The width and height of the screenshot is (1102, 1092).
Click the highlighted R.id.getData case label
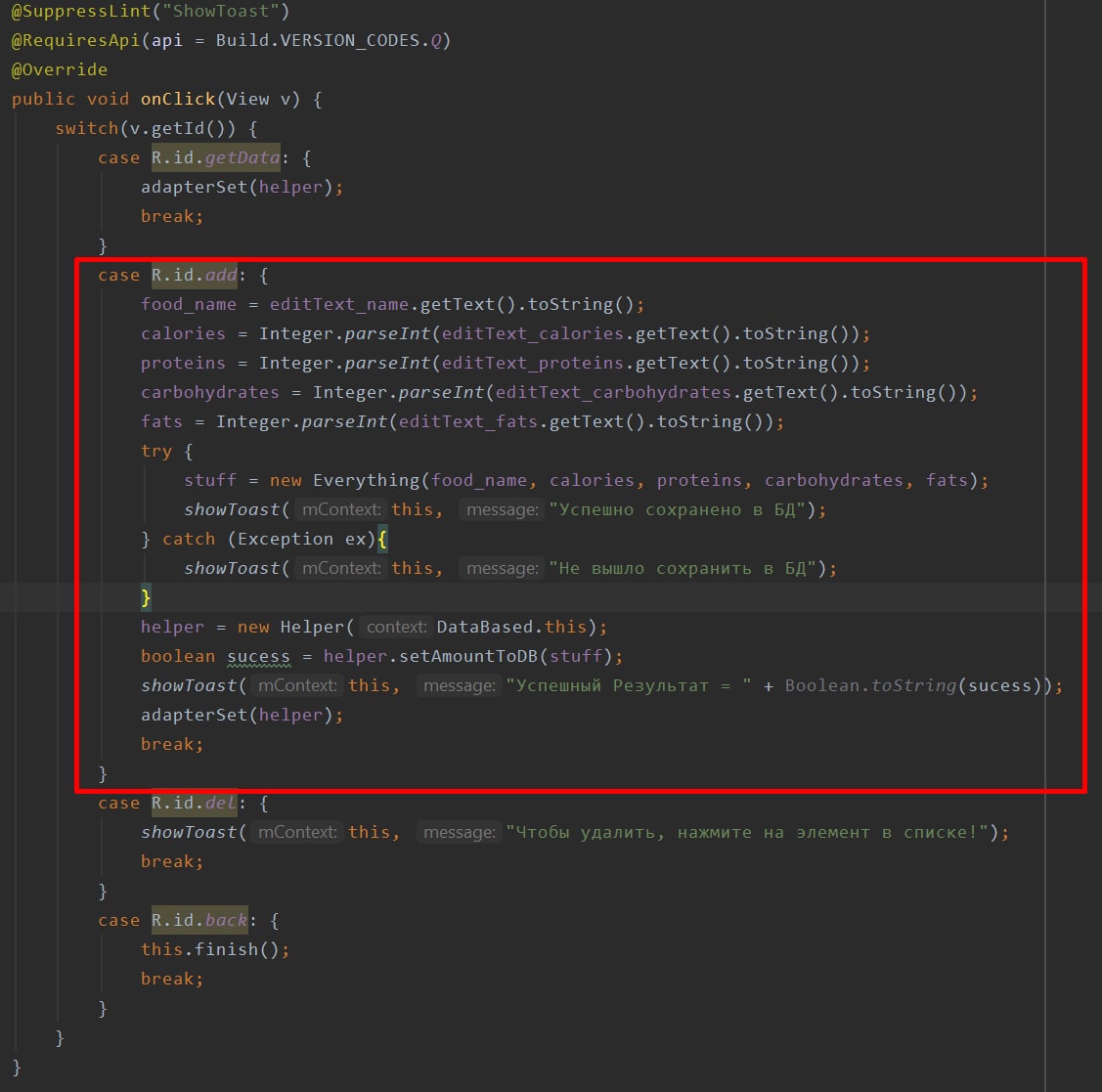[x=216, y=158]
